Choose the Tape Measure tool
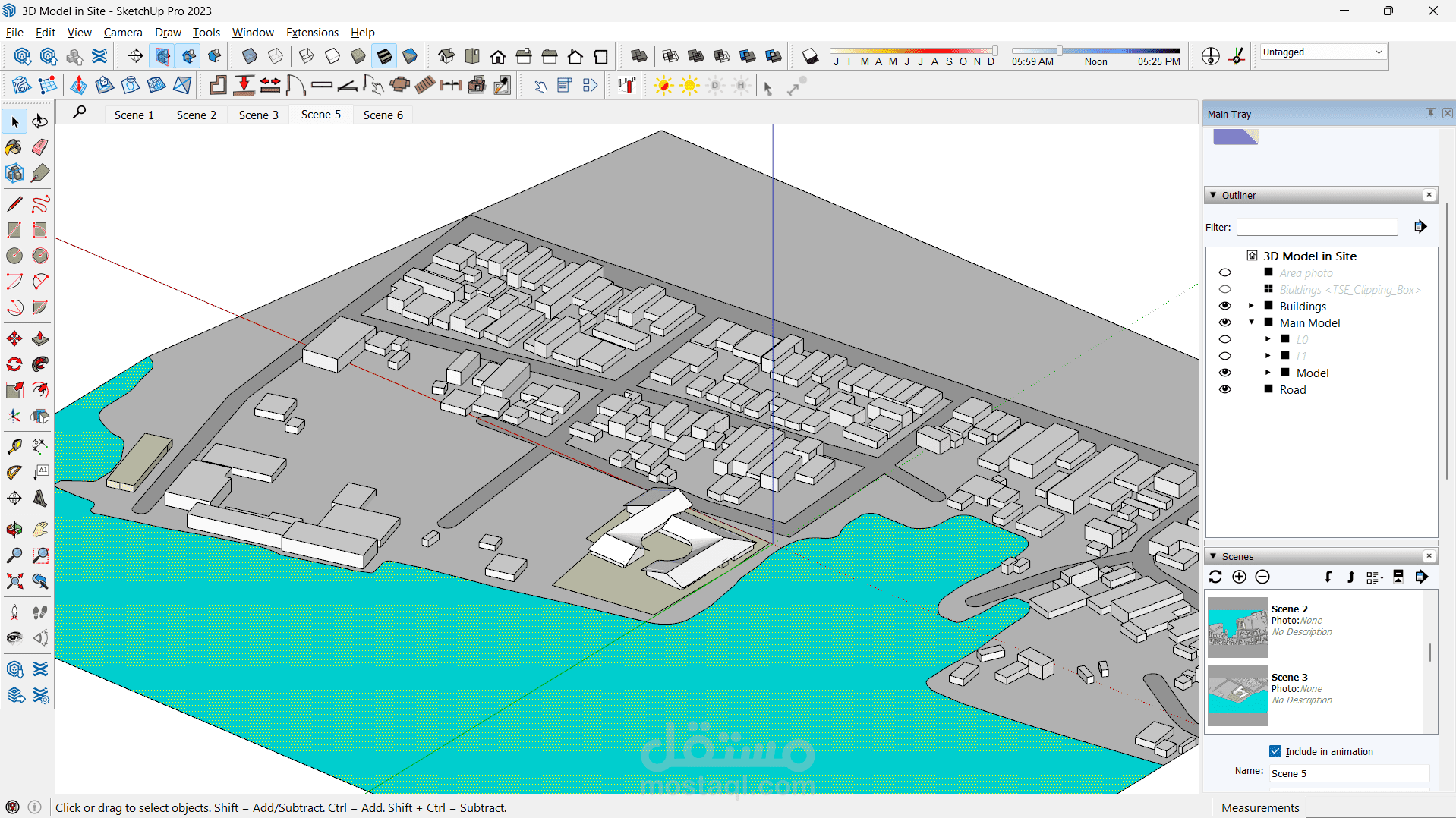1456x818 pixels. [x=14, y=446]
